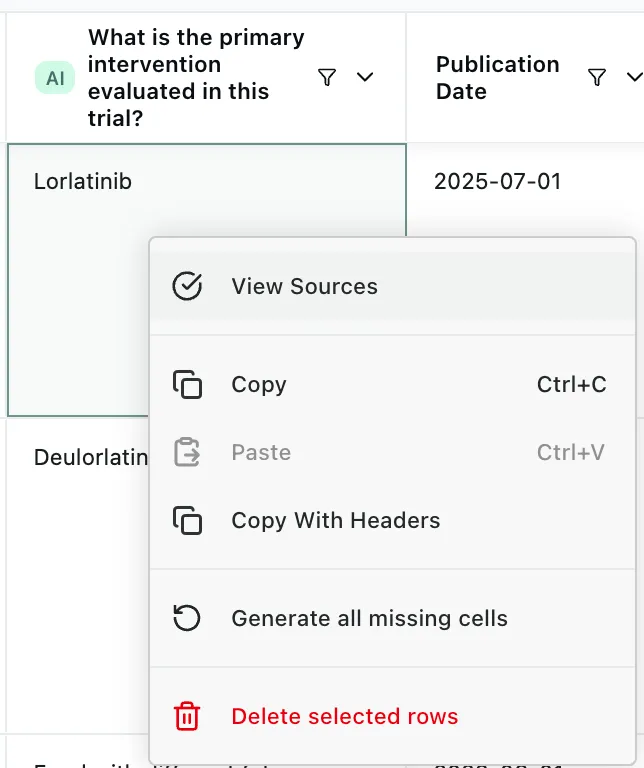The width and height of the screenshot is (644, 768).
Task: Click the red trash can icon
Action: coord(187,716)
